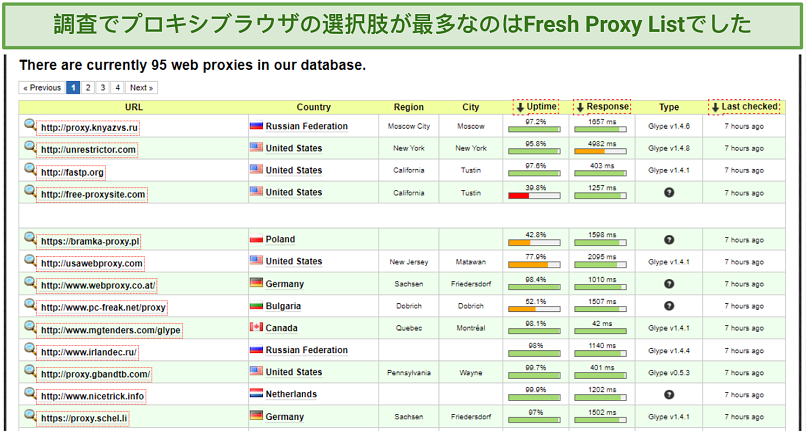Open http://www.pc-freak.net/proxy link
The width and height of the screenshot is (806, 434).
click(x=103, y=308)
